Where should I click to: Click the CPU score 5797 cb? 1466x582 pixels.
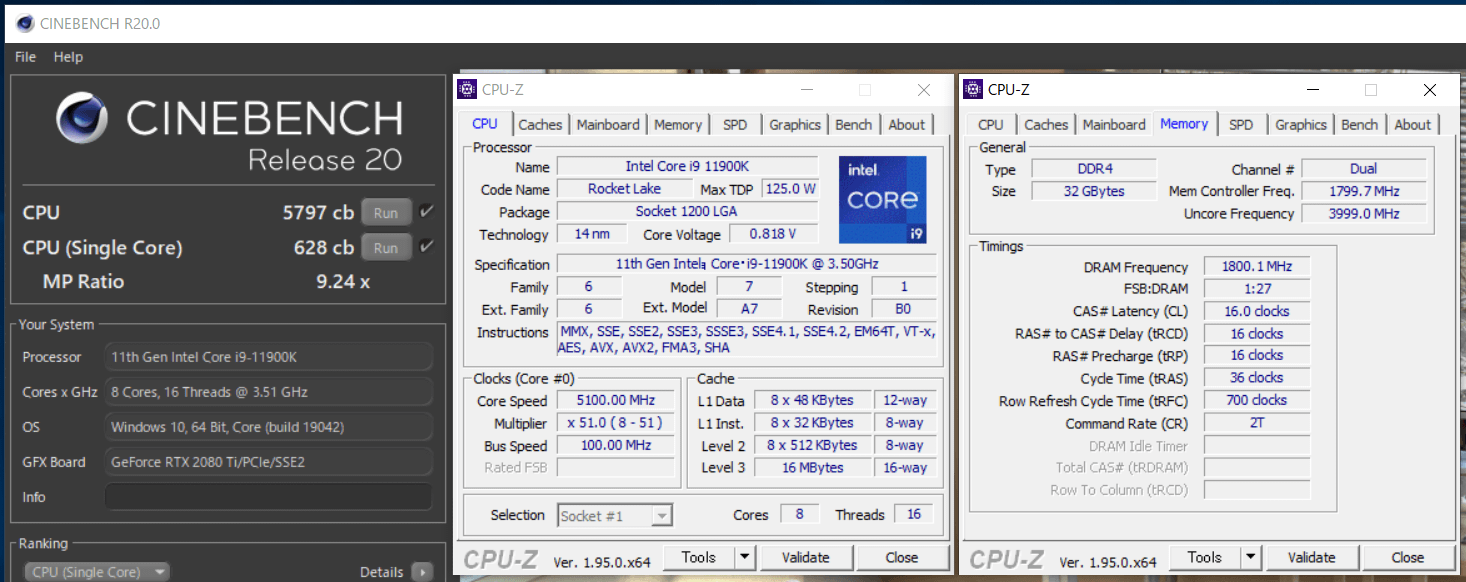[x=318, y=213]
